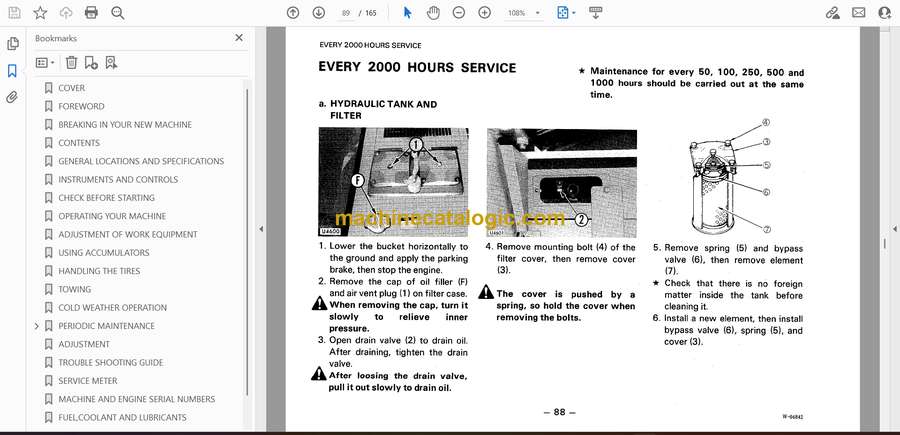Open USING ACCUMULATORS bookmark
Screen dimensions: 900x435
pyautogui.click(x=103, y=253)
